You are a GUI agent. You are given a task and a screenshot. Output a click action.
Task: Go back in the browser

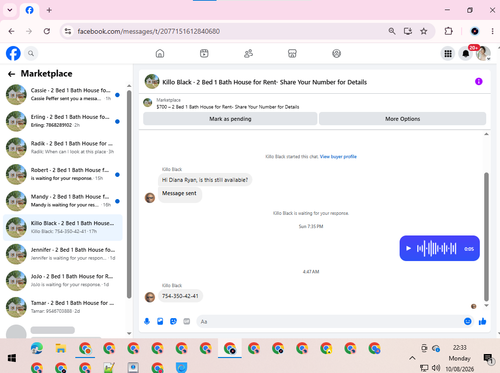click(x=11, y=31)
